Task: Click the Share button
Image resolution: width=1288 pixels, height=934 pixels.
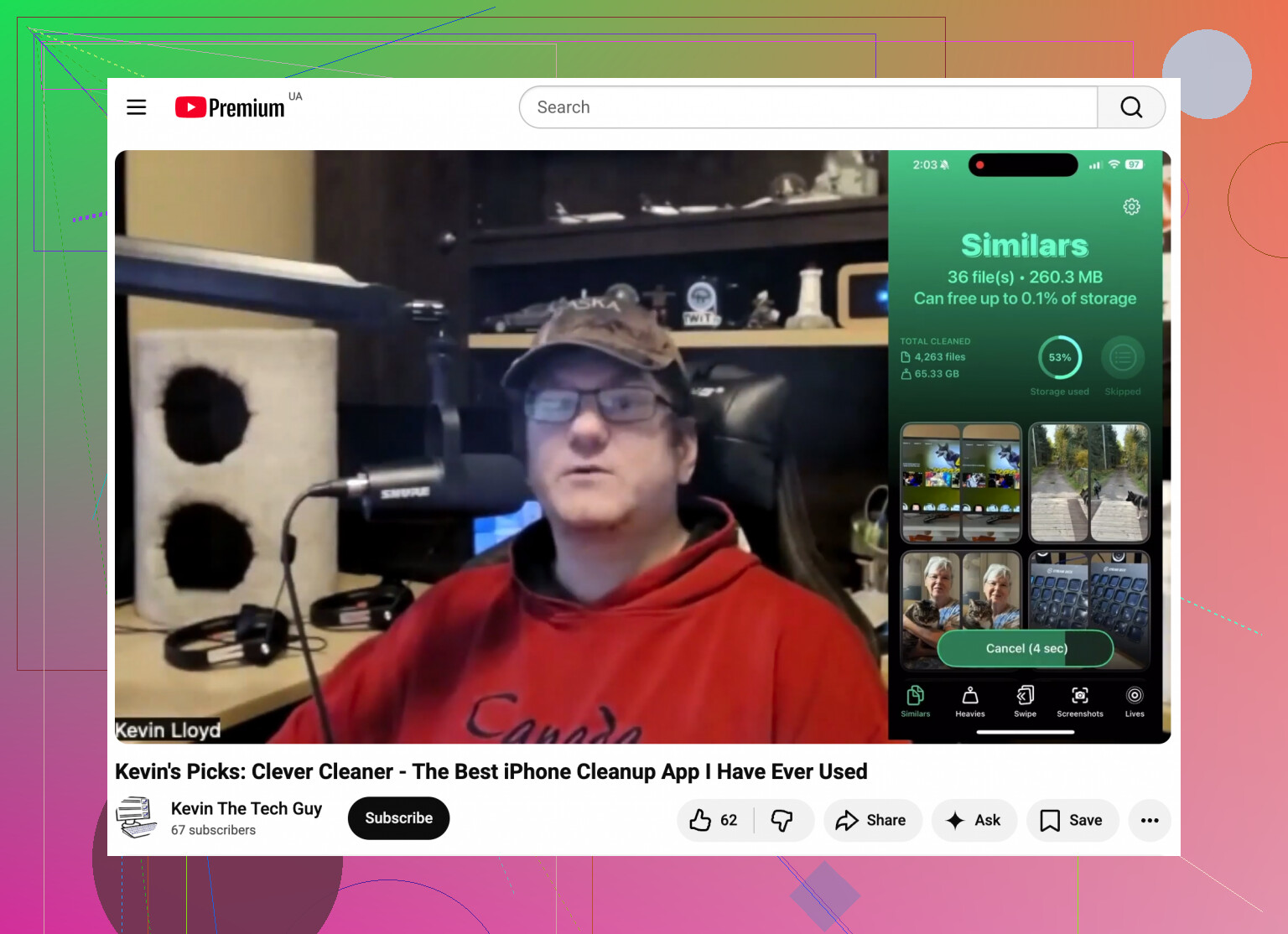Action: click(872, 820)
